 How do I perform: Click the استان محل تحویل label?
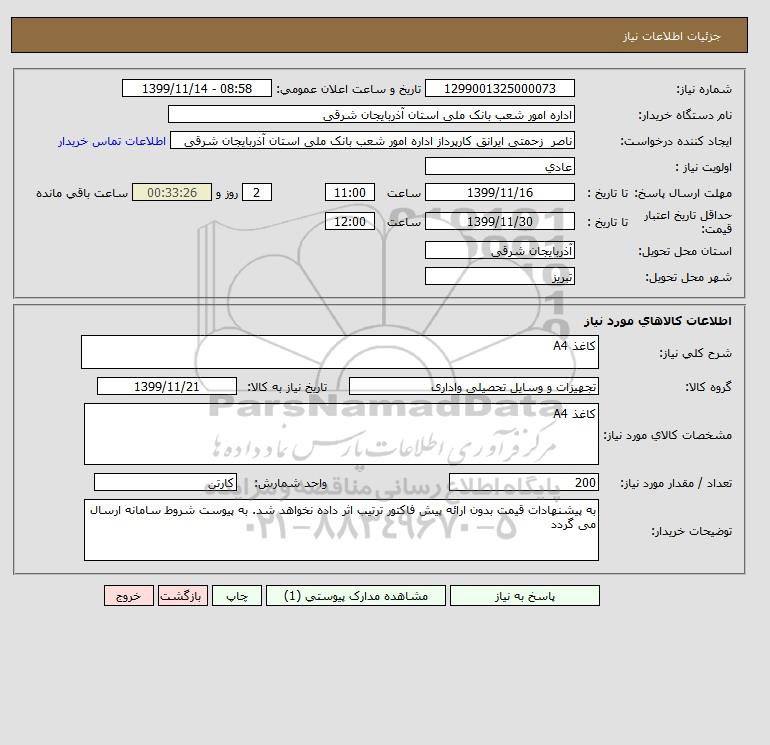[x=685, y=251]
